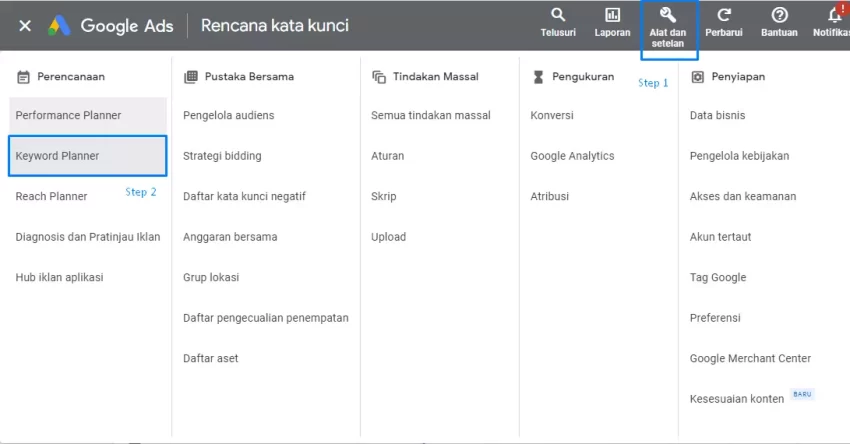Click the Pustaka Bersama heading

[249, 77]
